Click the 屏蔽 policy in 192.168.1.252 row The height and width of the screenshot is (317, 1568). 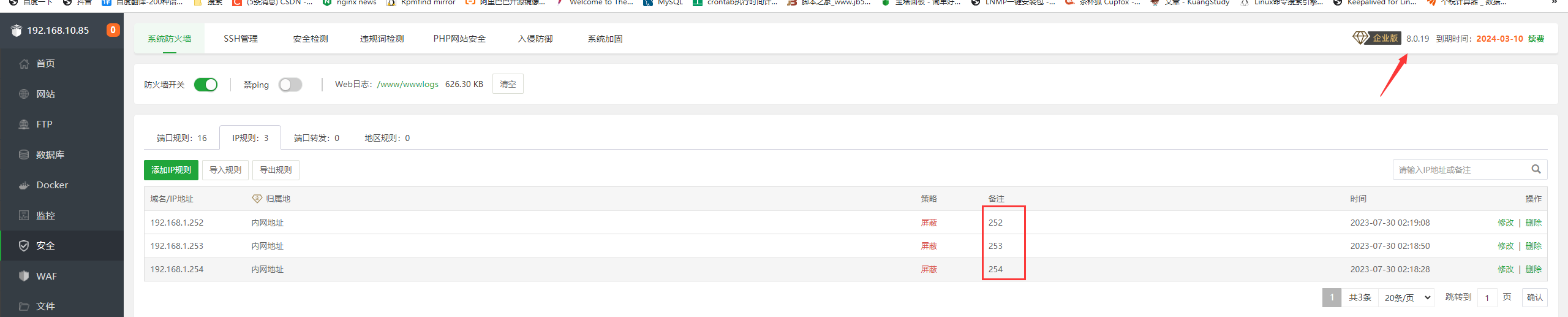pos(929,223)
